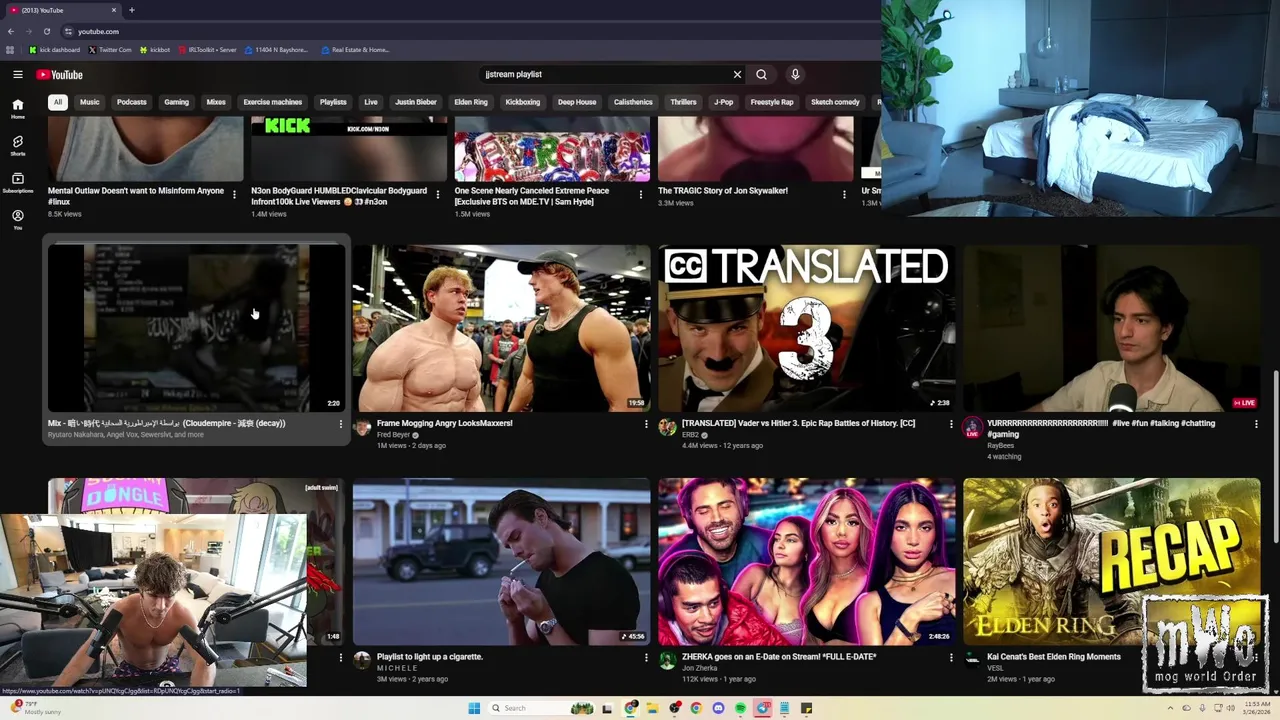The height and width of the screenshot is (720, 1280).
Task: Open the Windows Start menu
Action: [x=474, y=708]
